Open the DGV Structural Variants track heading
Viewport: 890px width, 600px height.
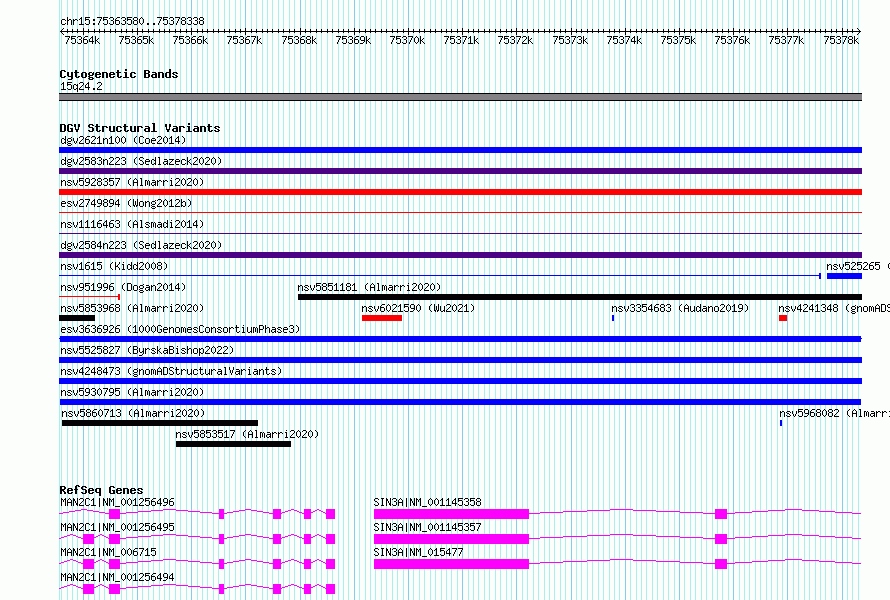[140, 128]
